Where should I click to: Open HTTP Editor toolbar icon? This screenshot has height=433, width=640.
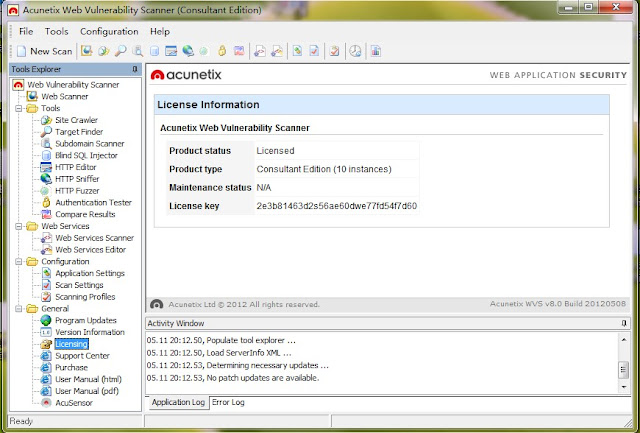tap(171, 51)
